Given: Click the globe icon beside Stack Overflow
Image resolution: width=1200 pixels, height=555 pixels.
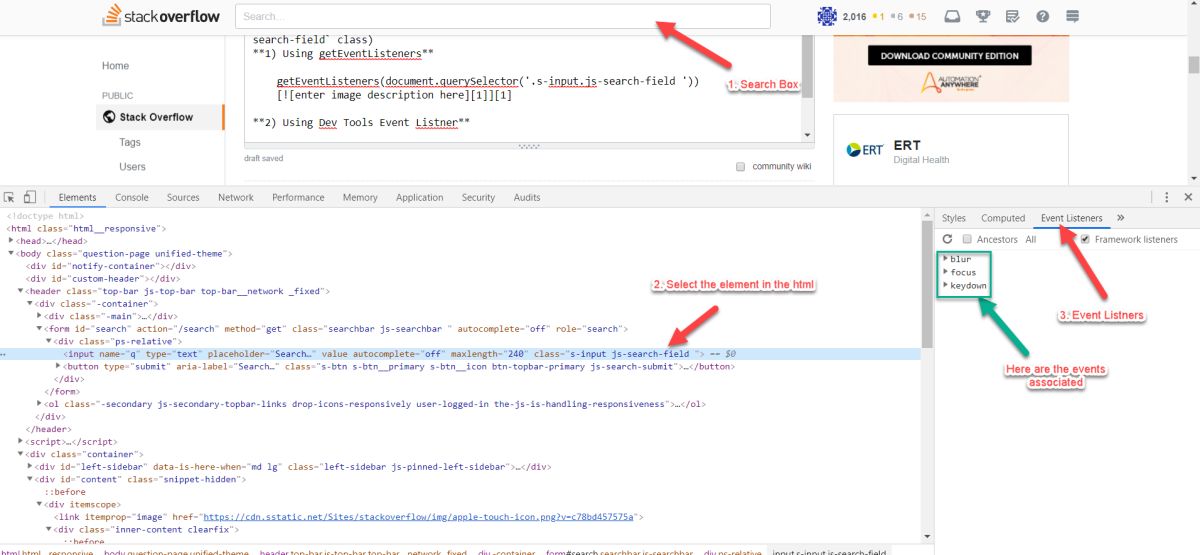Looking at the screenshot, I should tap(109, 117).
